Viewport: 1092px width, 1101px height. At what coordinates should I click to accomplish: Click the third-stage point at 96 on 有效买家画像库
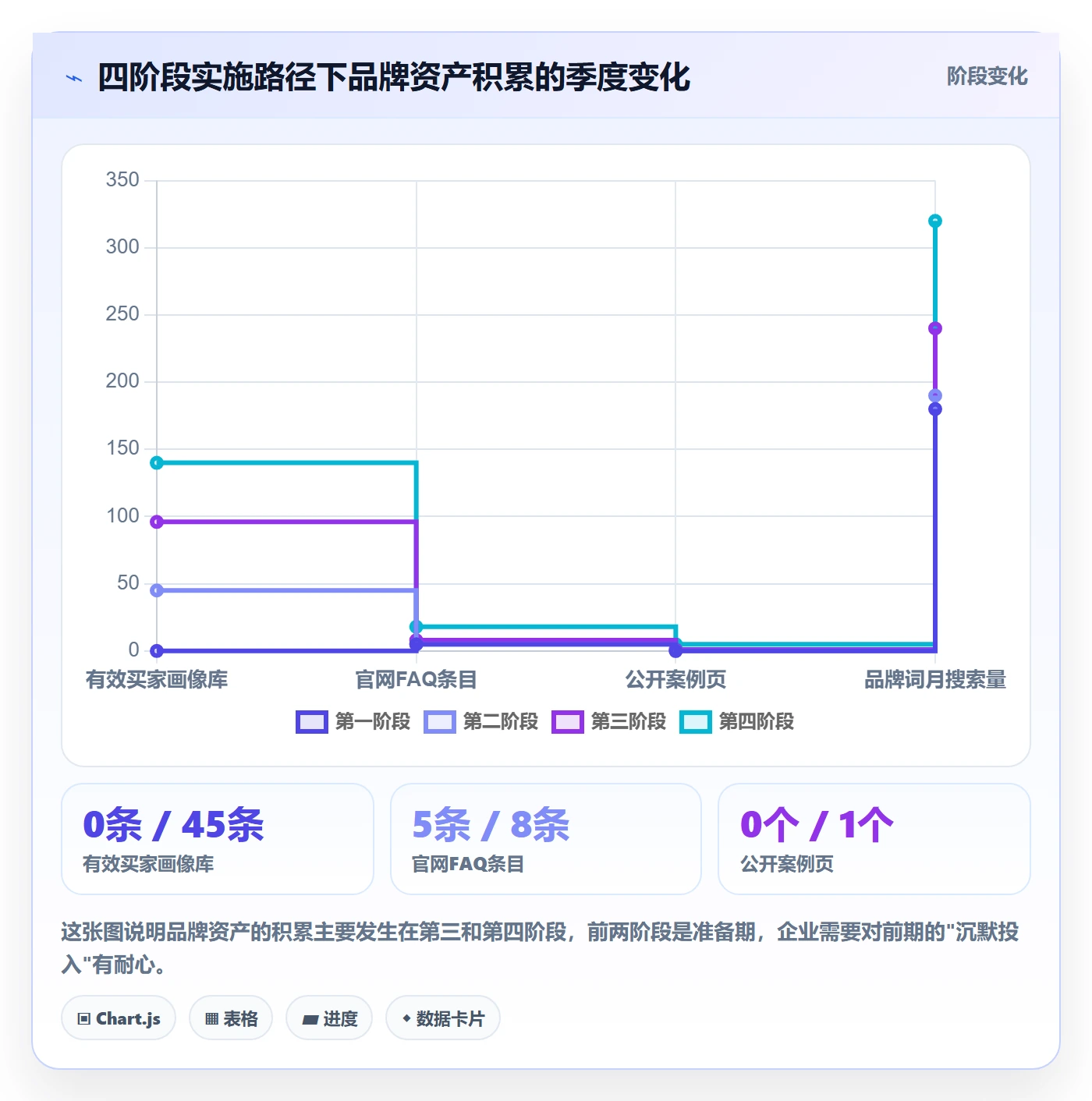[157, 522]
